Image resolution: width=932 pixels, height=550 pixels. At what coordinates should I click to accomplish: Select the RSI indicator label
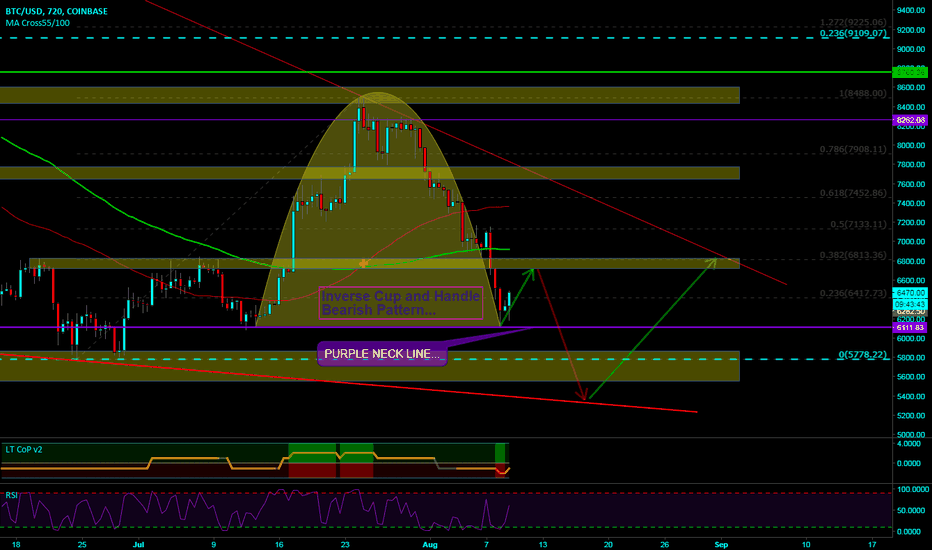point(11,495)
